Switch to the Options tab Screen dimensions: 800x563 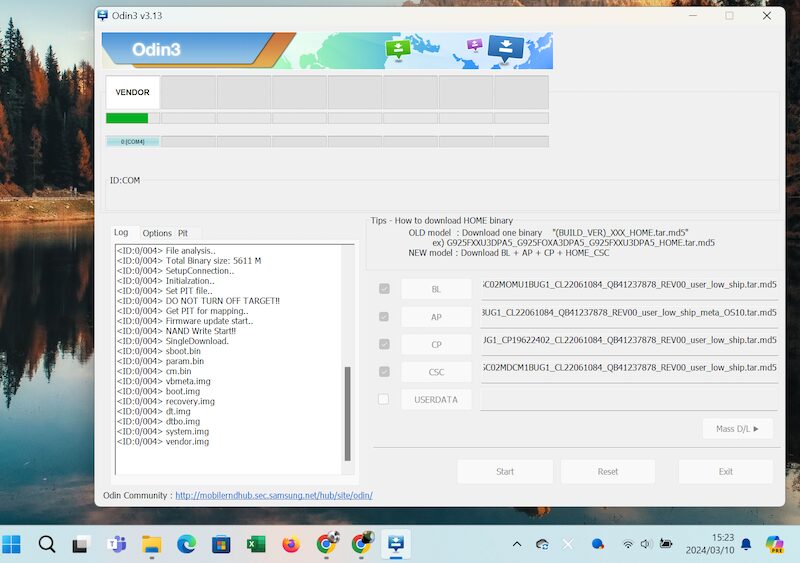click(x=157, y=233)
